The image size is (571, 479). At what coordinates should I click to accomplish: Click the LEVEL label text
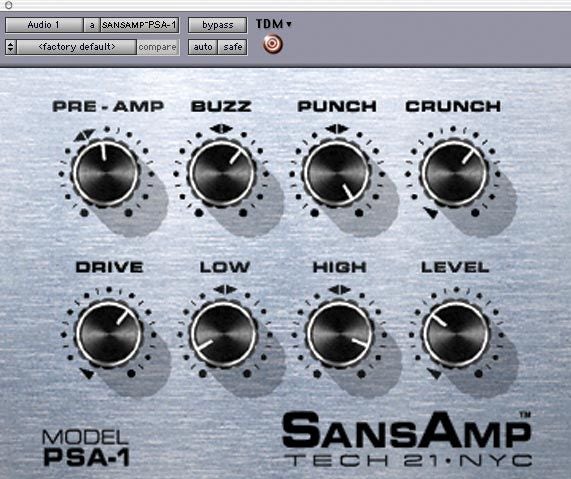tap(455, 267)
